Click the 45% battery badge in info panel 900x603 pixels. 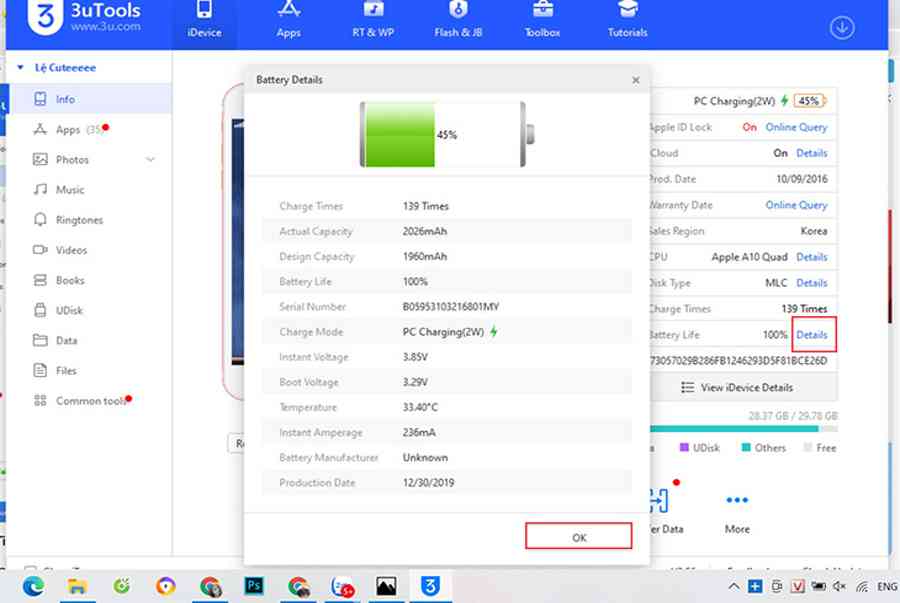[809, 101]
